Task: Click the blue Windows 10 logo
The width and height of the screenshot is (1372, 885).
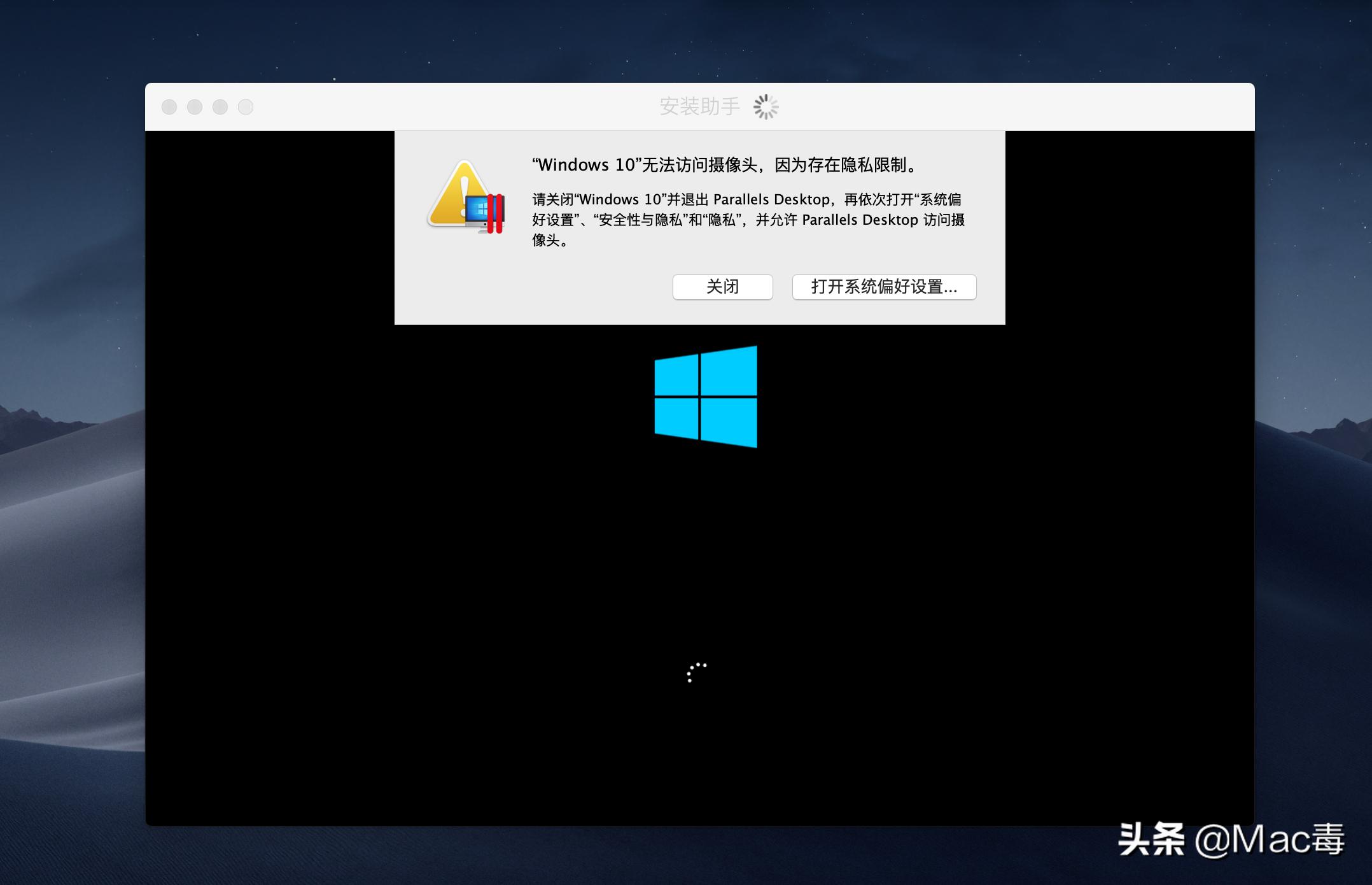Action: [704, 396]
